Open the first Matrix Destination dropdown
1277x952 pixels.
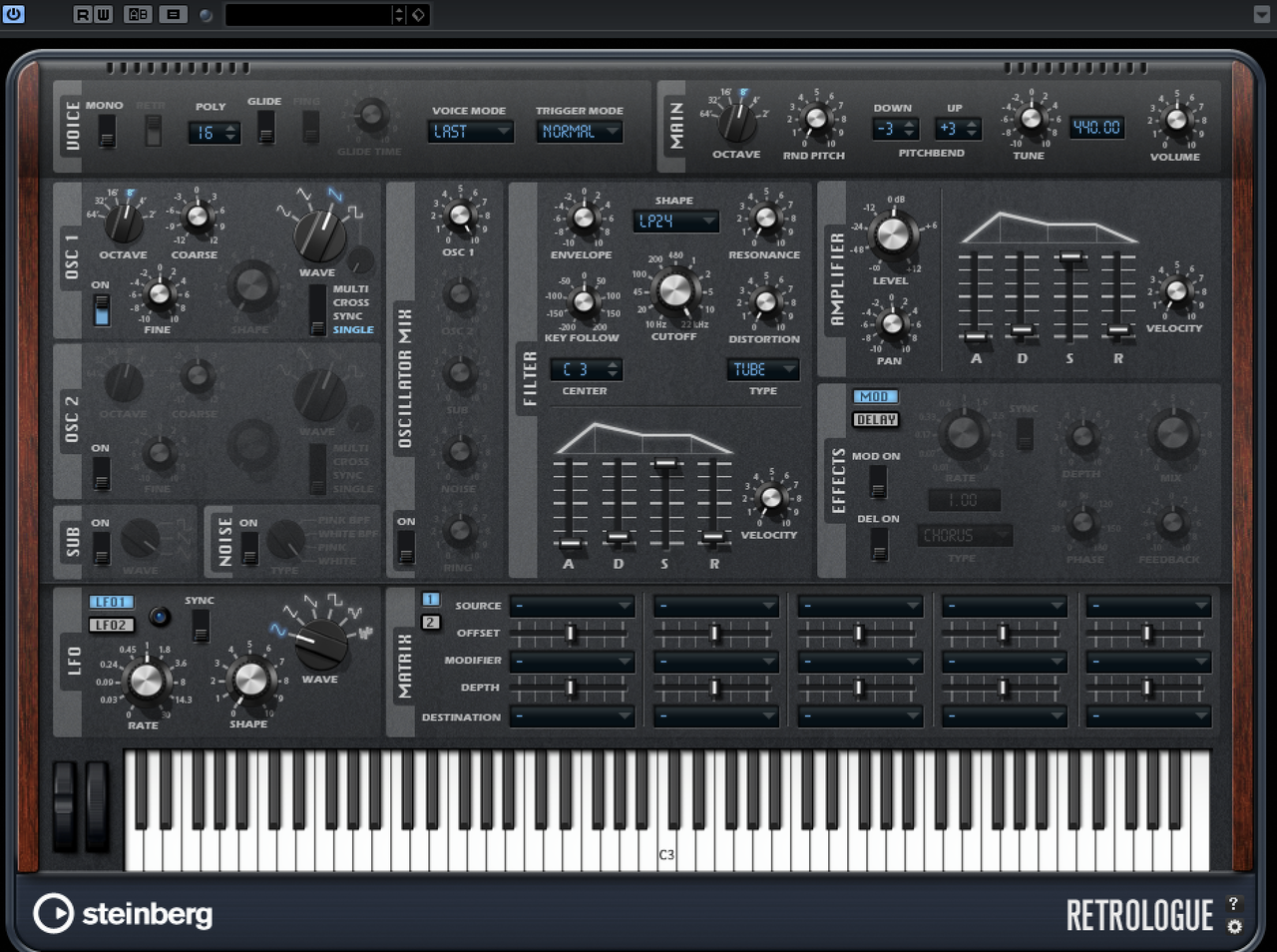tap(573, 715)
